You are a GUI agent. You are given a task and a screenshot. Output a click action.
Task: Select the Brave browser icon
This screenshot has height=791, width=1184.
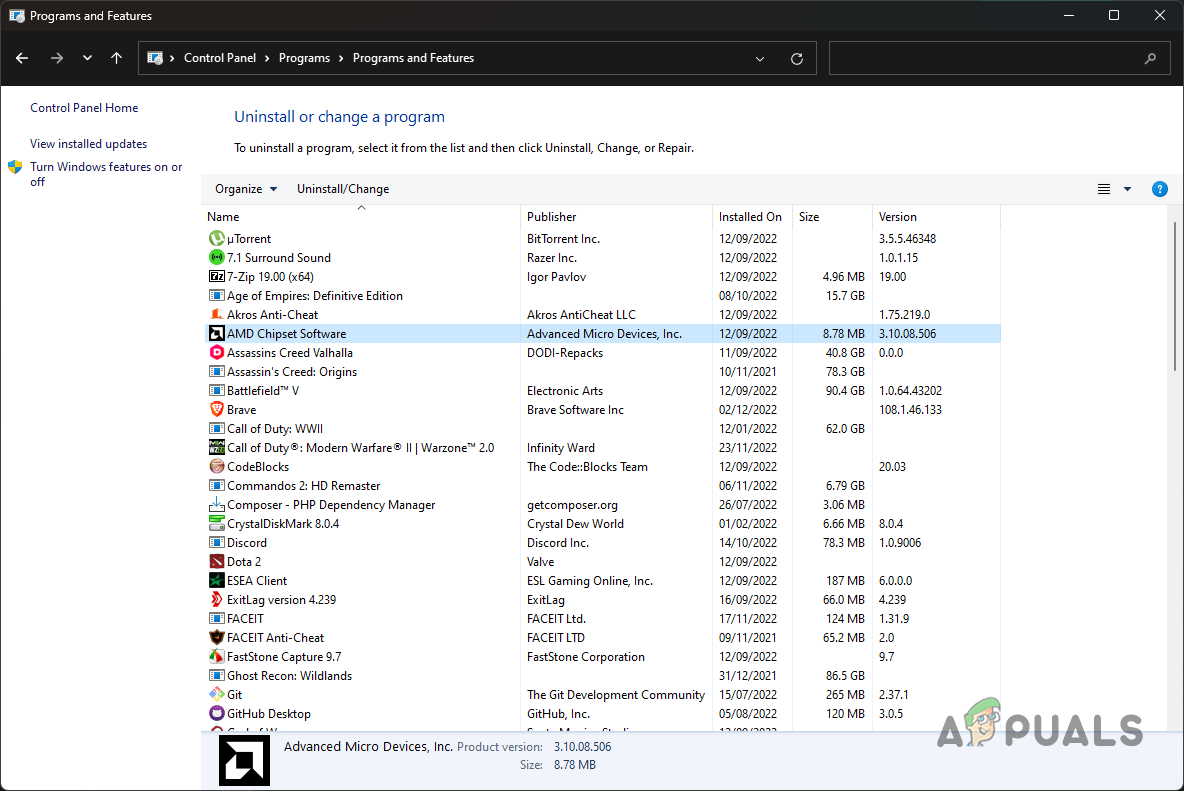point(216,409)
